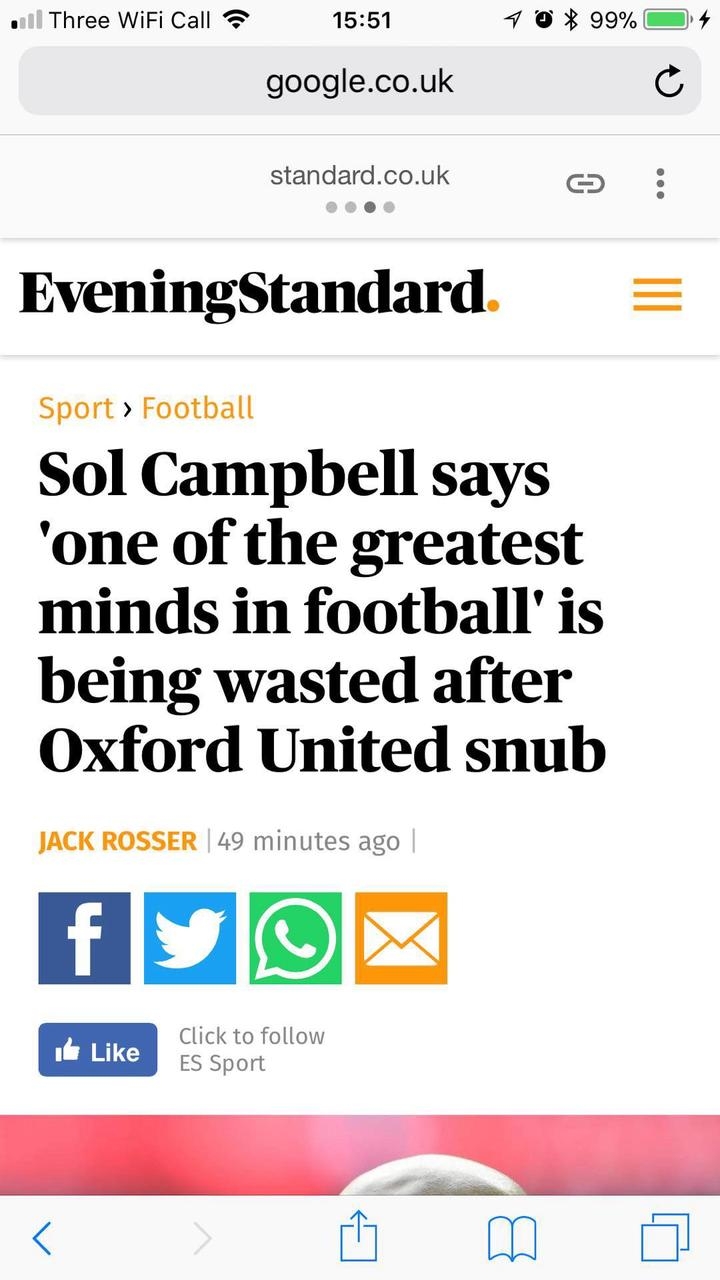Open Safari bookmarks
Image resolution: width=720 pixels, height=1280 pixels.
(511, 1238)
